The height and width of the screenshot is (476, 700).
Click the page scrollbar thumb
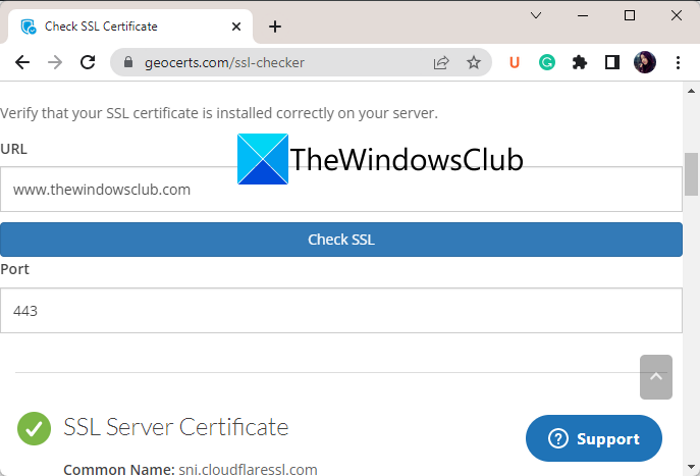(692, 174)
